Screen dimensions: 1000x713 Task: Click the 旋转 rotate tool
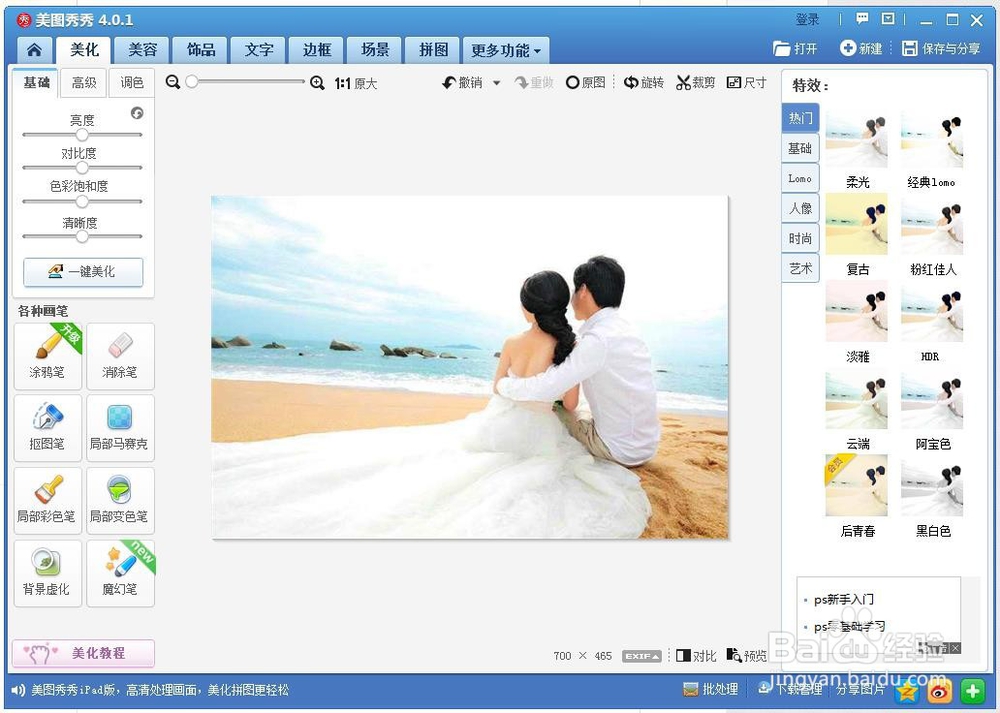coord(644,82)
